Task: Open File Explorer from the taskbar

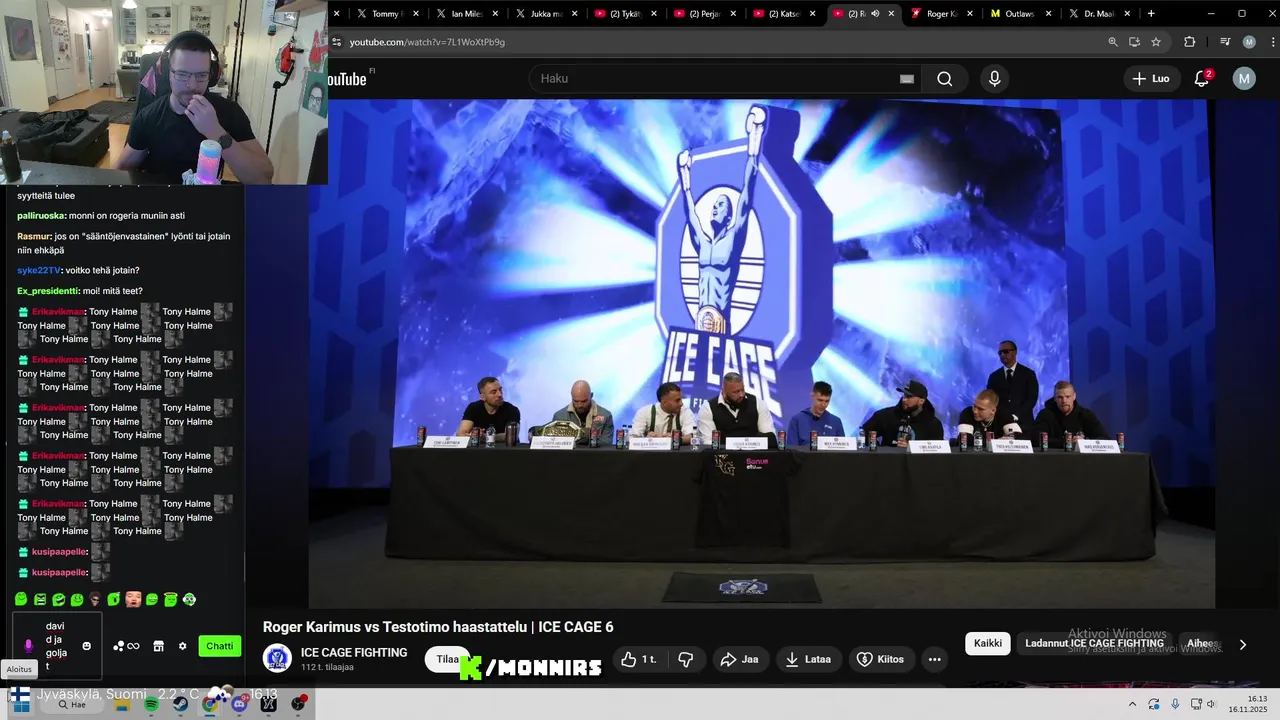Action: tap(122, 704)
